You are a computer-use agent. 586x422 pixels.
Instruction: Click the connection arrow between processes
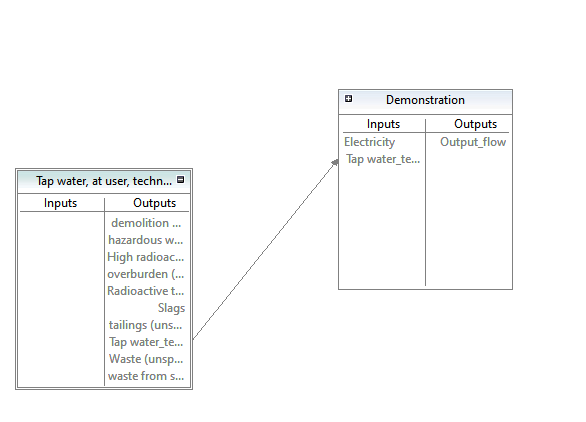point(266,250)
